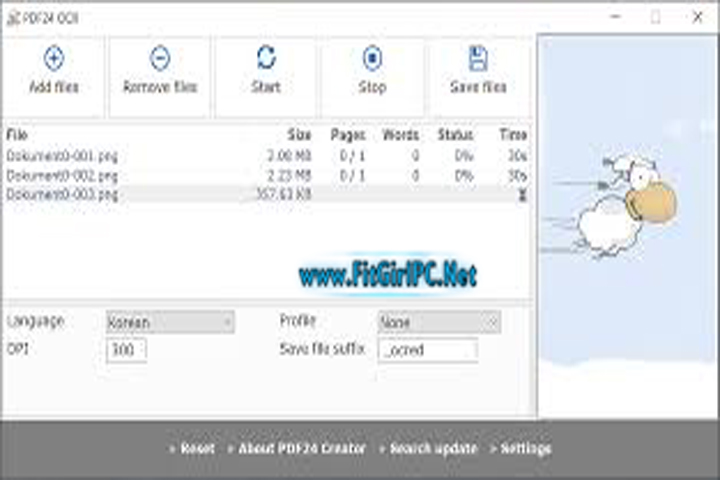This screenshot has width=720, height=480.
Task: Open the About PDF24 Creator link
Action: (302, 449)
